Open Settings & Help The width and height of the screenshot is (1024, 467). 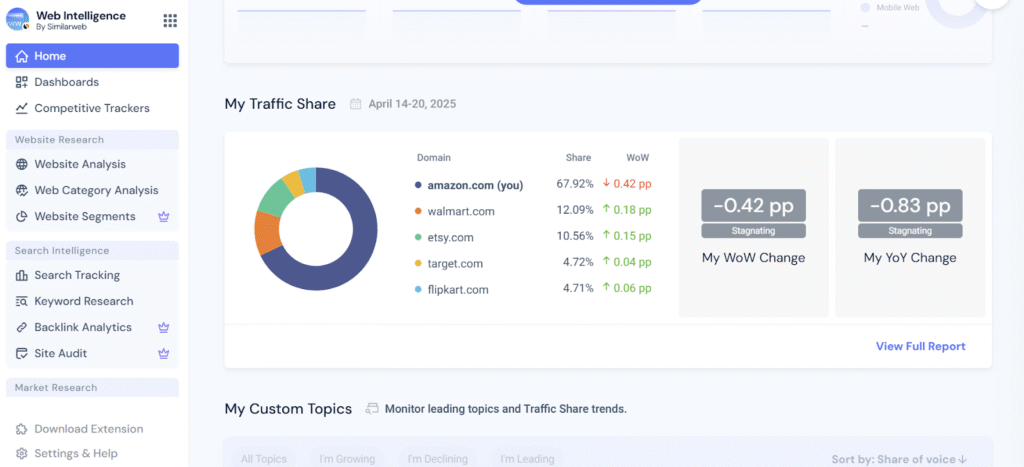(76, 453)
